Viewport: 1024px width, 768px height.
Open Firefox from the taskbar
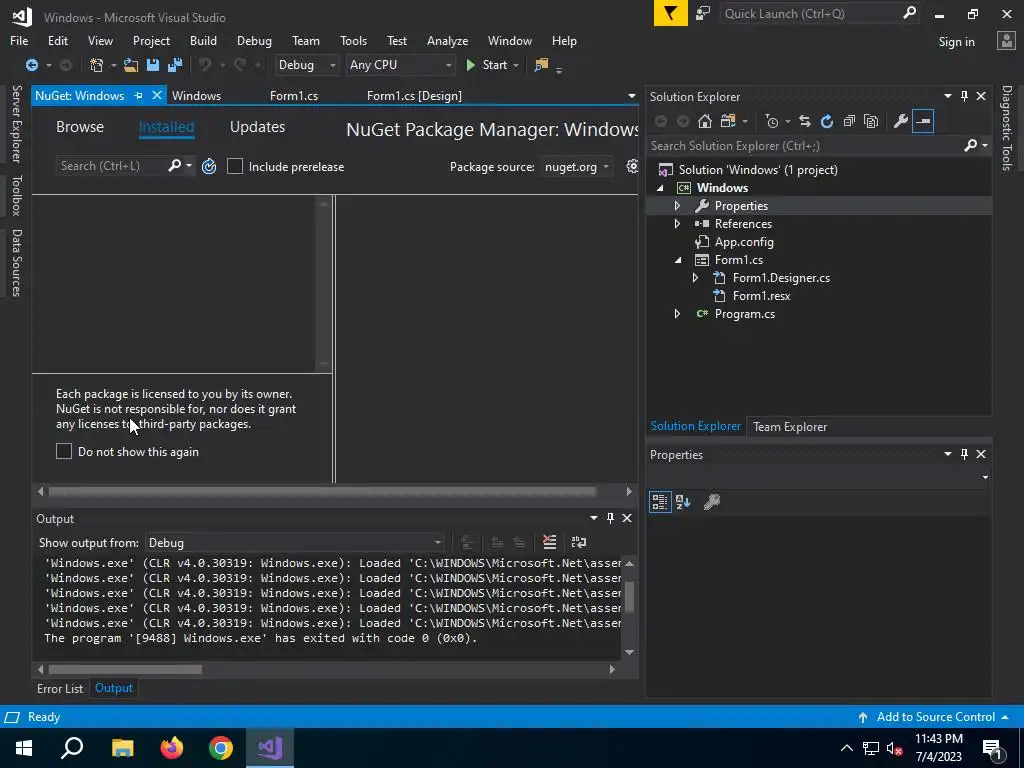point(172,748)
